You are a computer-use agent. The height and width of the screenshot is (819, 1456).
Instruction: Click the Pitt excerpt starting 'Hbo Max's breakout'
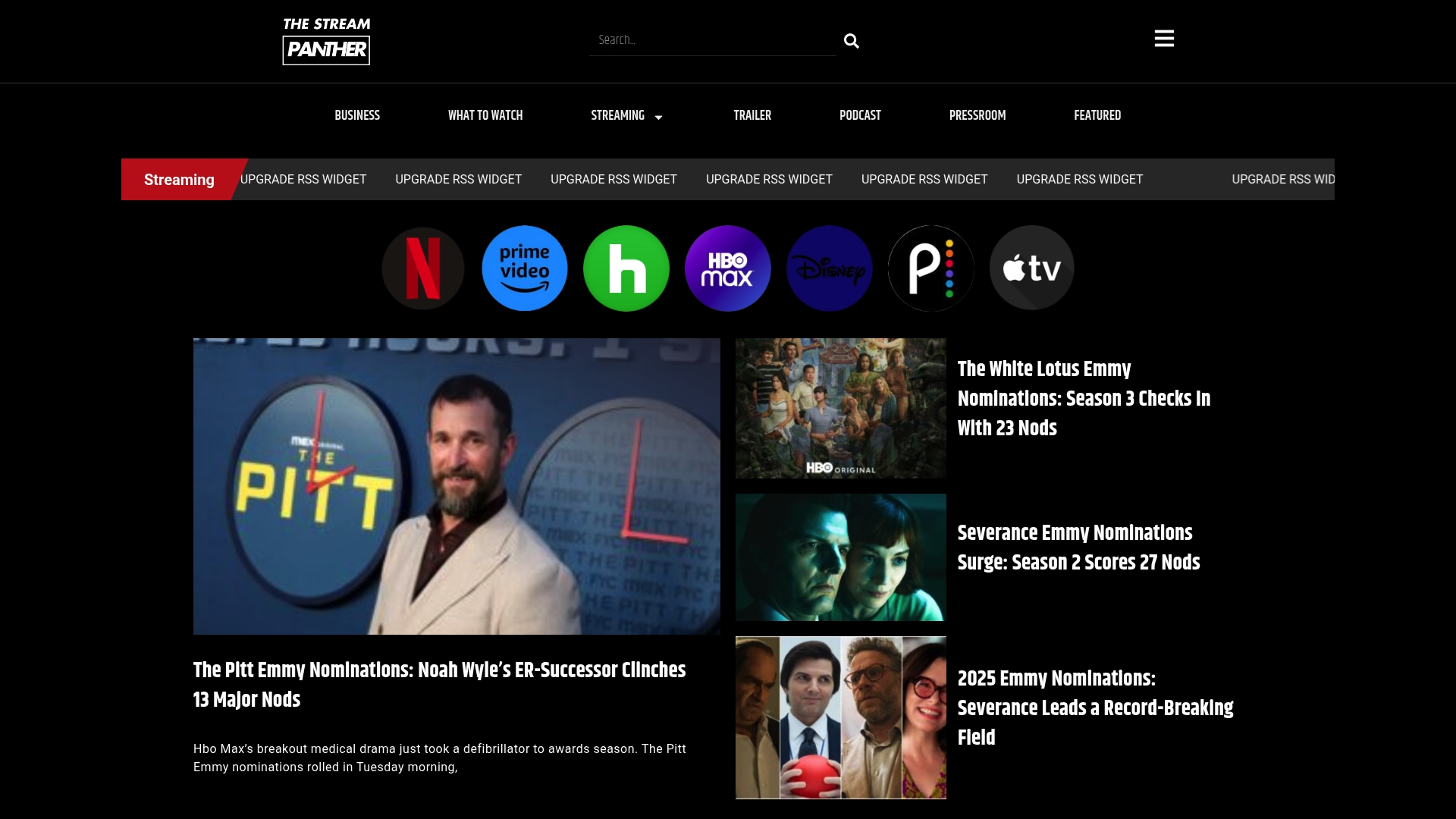pyautogui.click(x=440, y=758)
